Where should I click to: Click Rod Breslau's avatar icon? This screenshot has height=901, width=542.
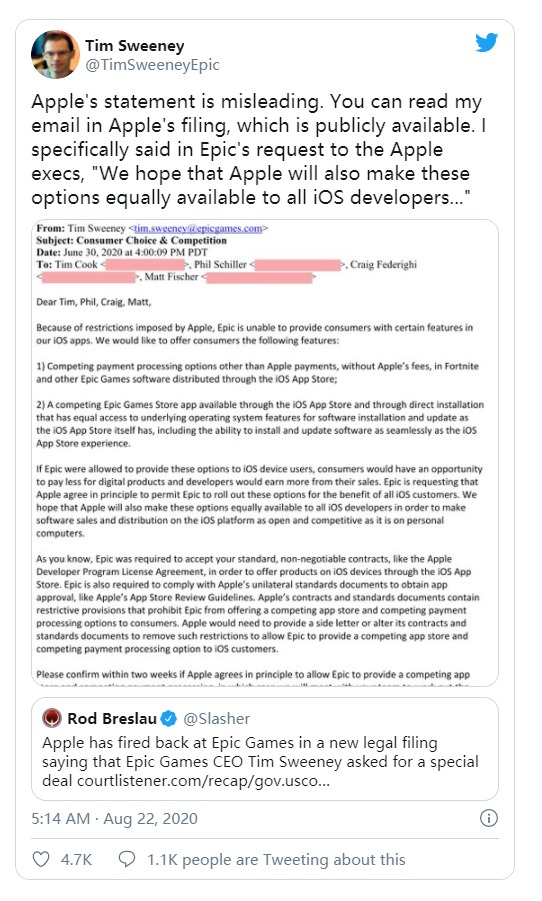pyautogui.click(x=52, y=718)
